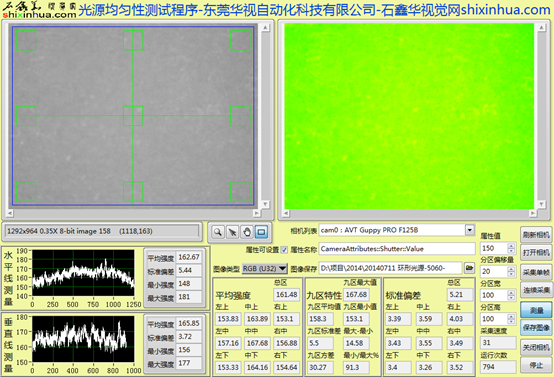Open the 相机列表 camera dropdown
Screen dimensions: 554x377
pos(470,230)
